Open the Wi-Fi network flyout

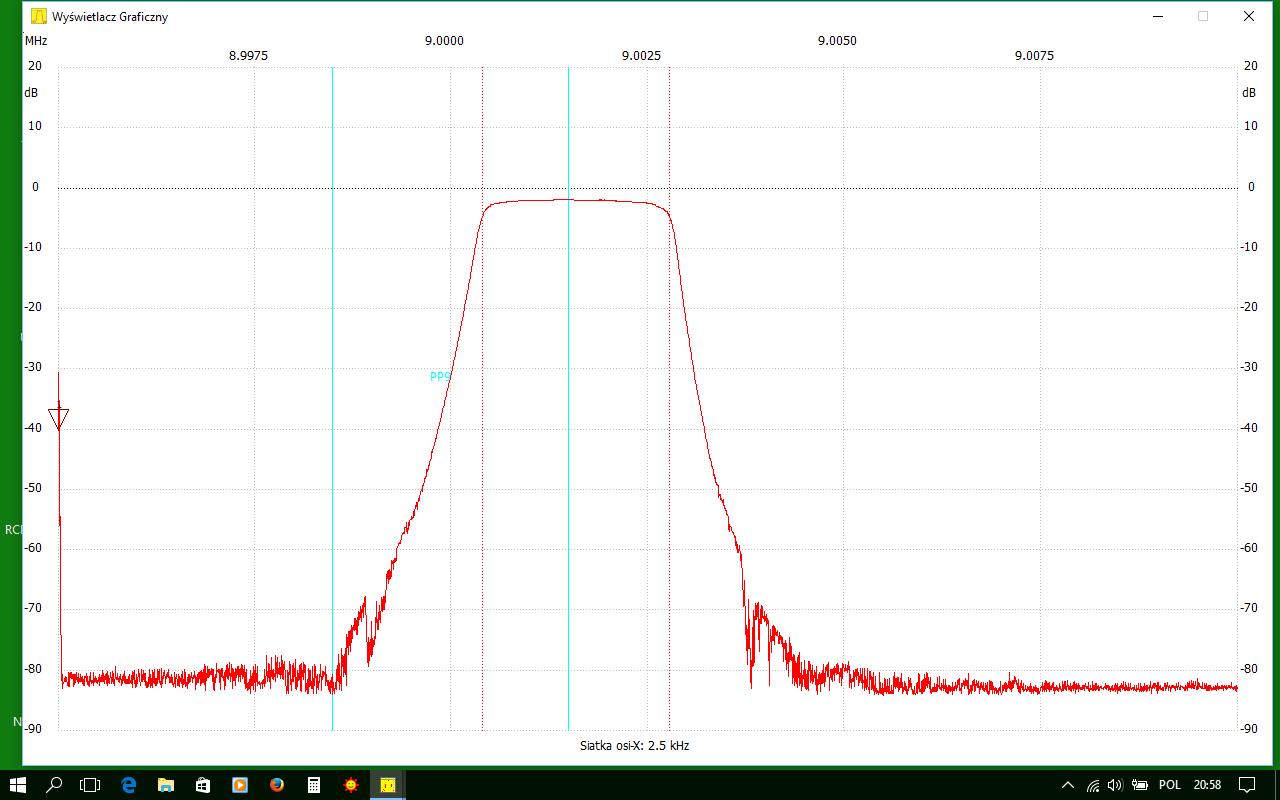tap(1093, 785)
